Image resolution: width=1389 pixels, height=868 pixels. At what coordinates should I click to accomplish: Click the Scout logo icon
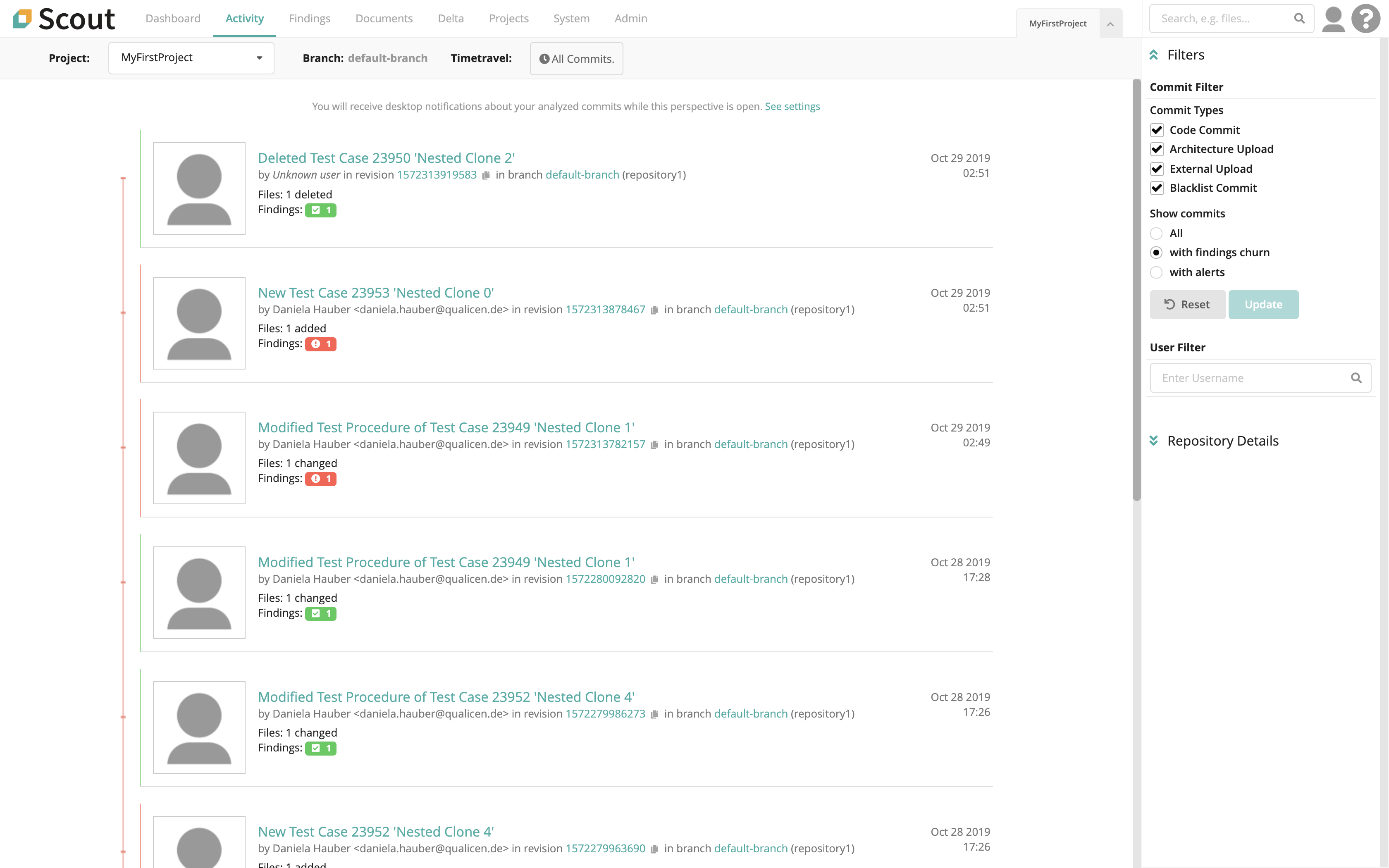(22, 18)
